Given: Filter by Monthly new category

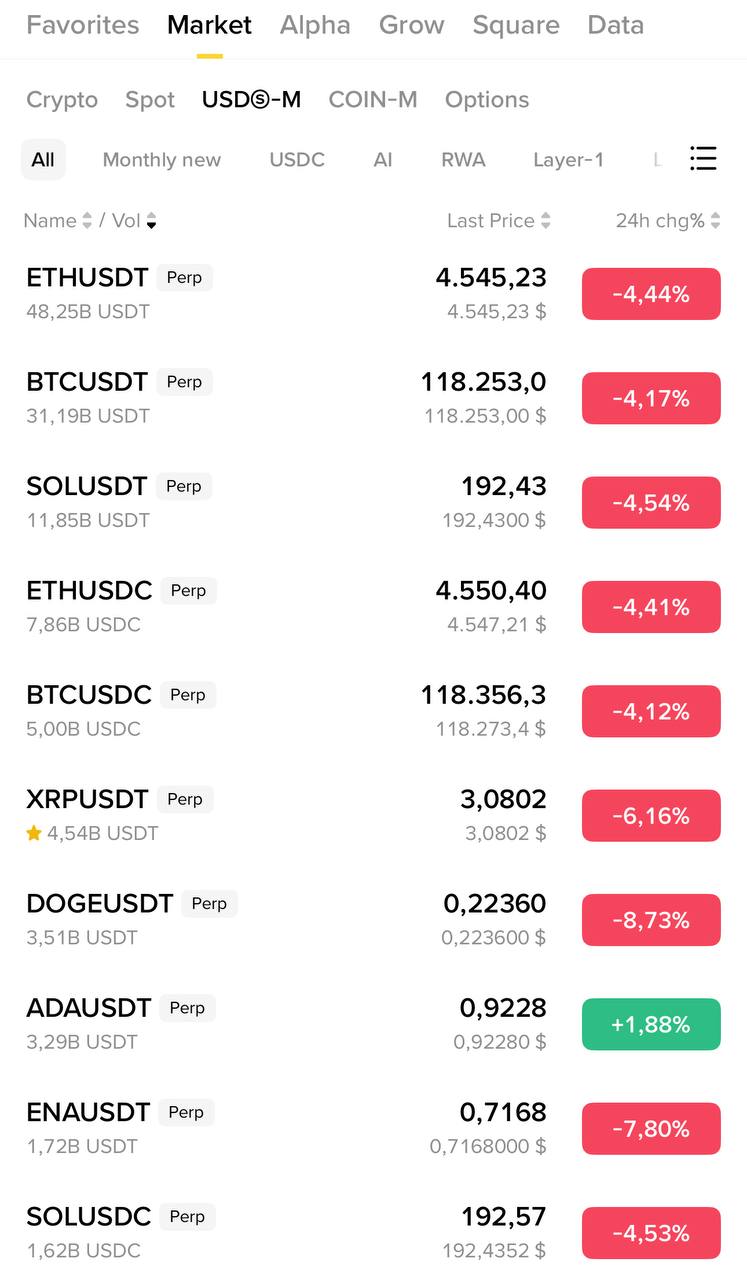Looking at the screenshot, I should click(162, 160).
